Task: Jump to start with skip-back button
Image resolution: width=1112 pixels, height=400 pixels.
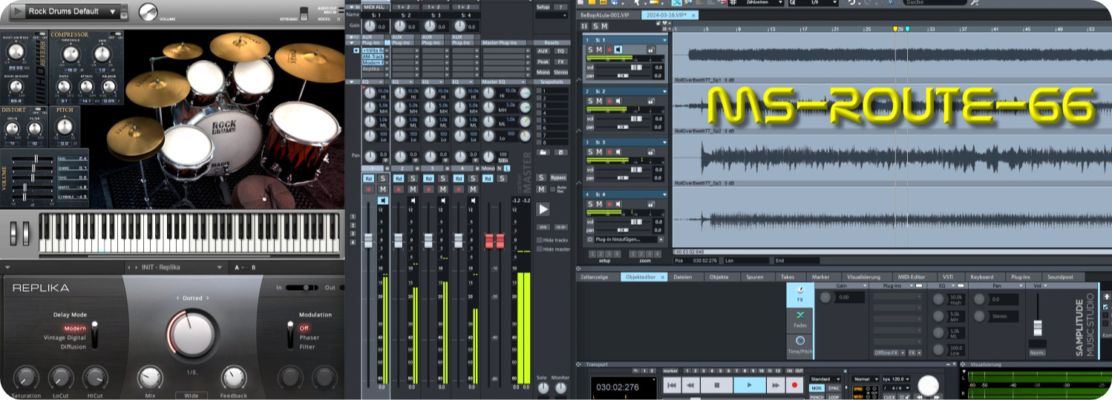Action: pyautogui.click(x=674, y=385)
